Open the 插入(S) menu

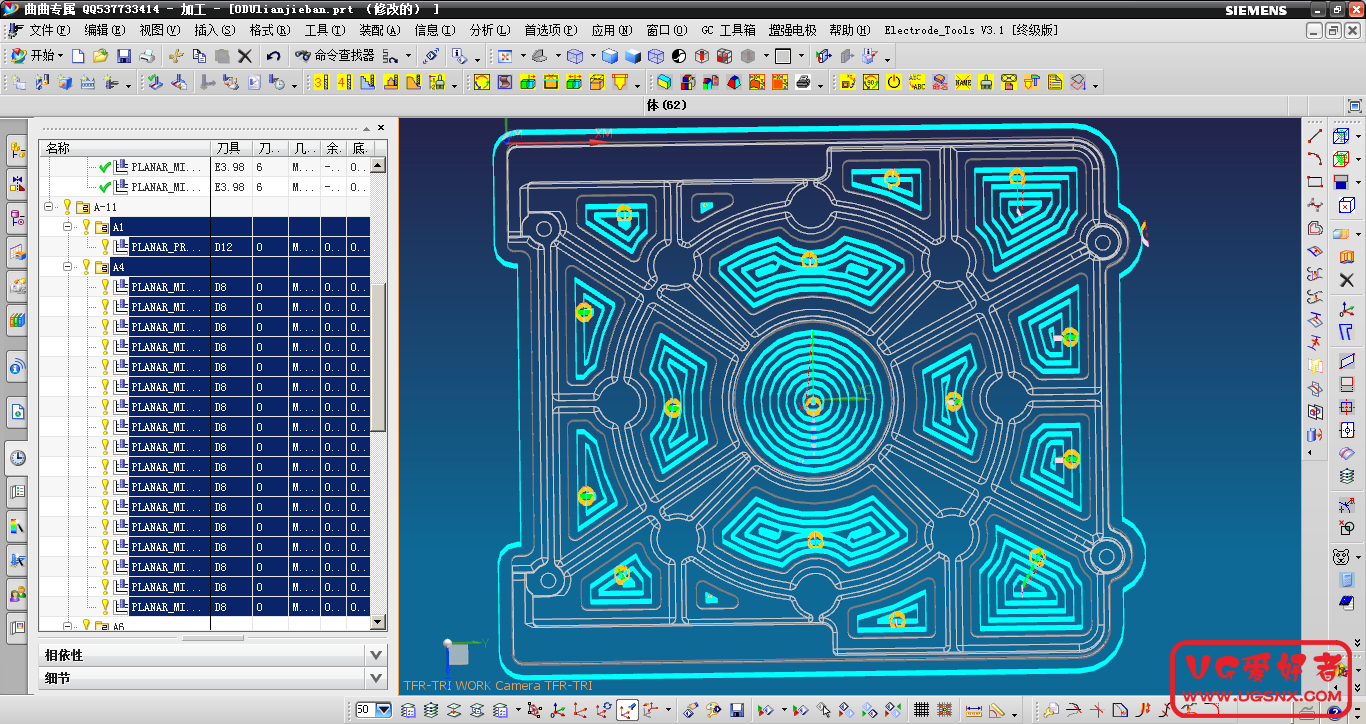point(215,30)
